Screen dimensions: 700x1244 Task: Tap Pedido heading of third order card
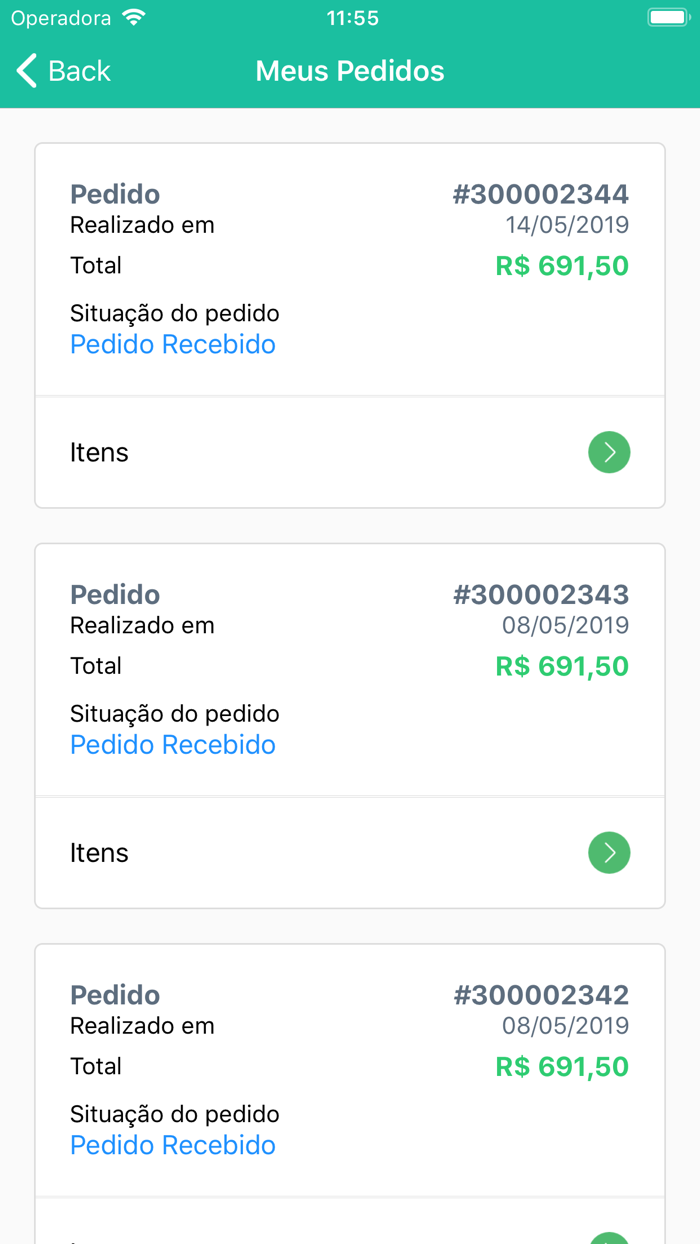click(115, 995)
